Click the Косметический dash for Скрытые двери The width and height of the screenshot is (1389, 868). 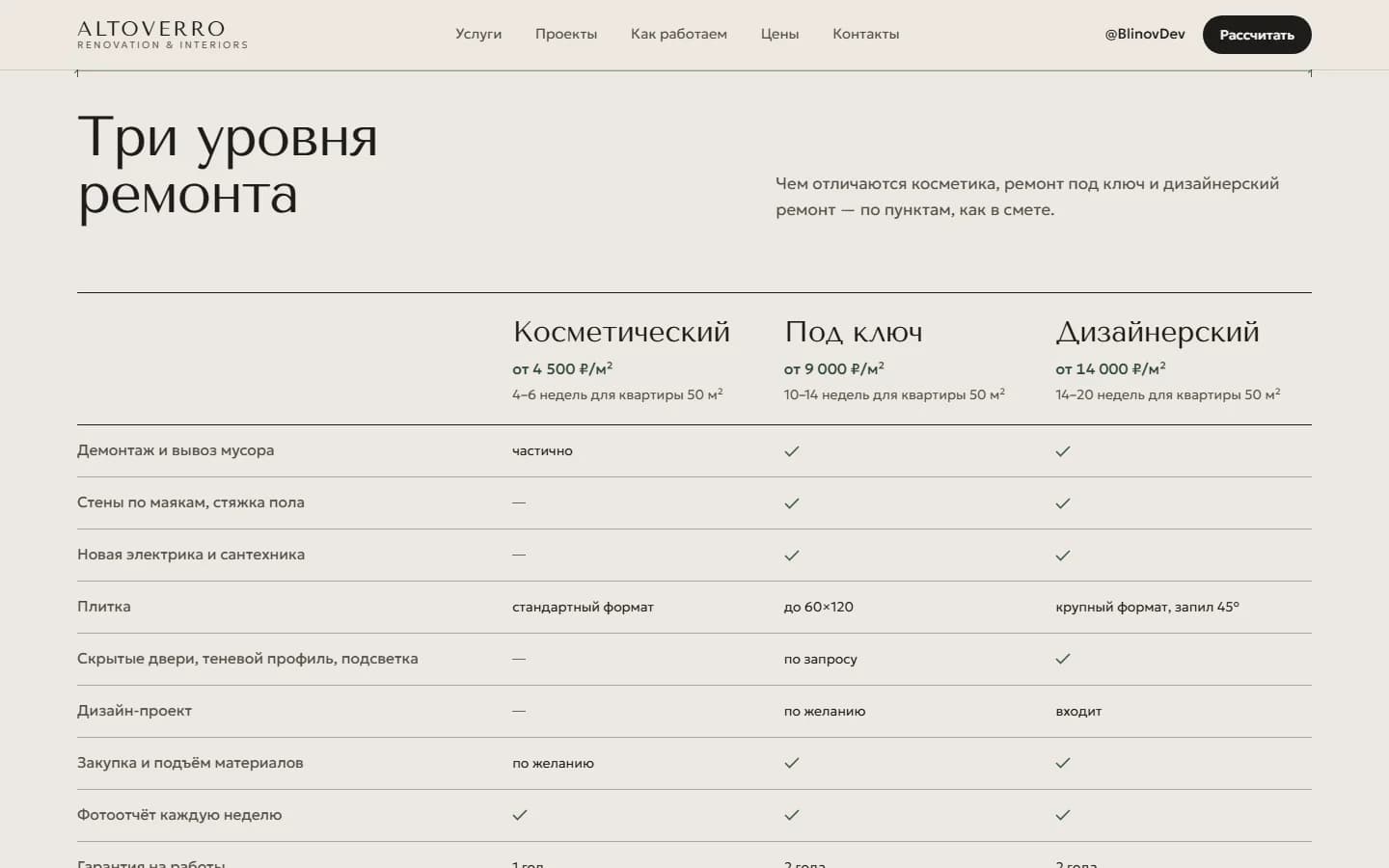[x=519, y=659]
